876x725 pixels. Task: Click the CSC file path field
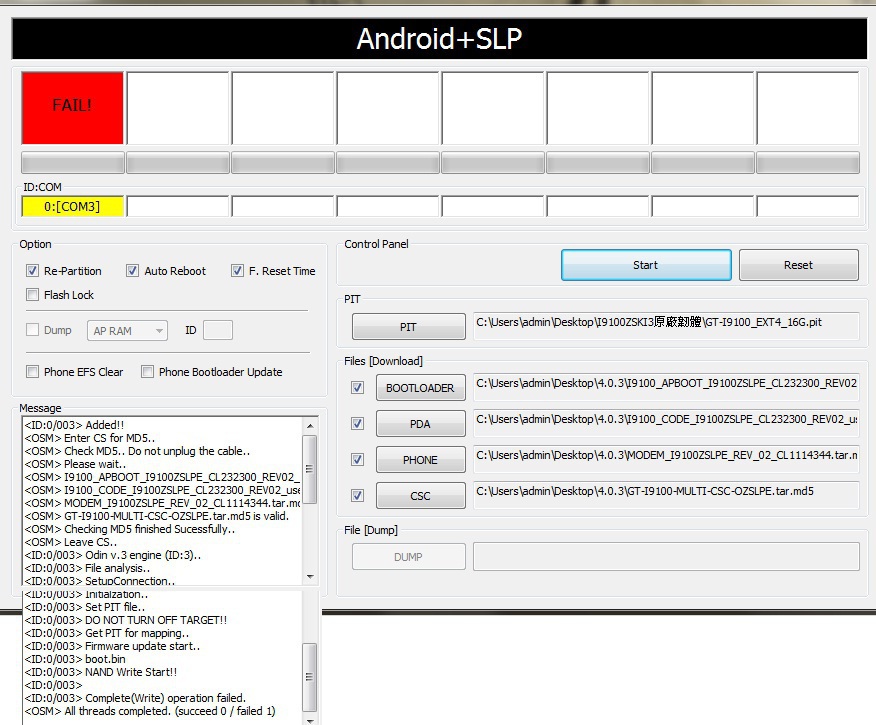pyautogui.click(x=666, y=495)
